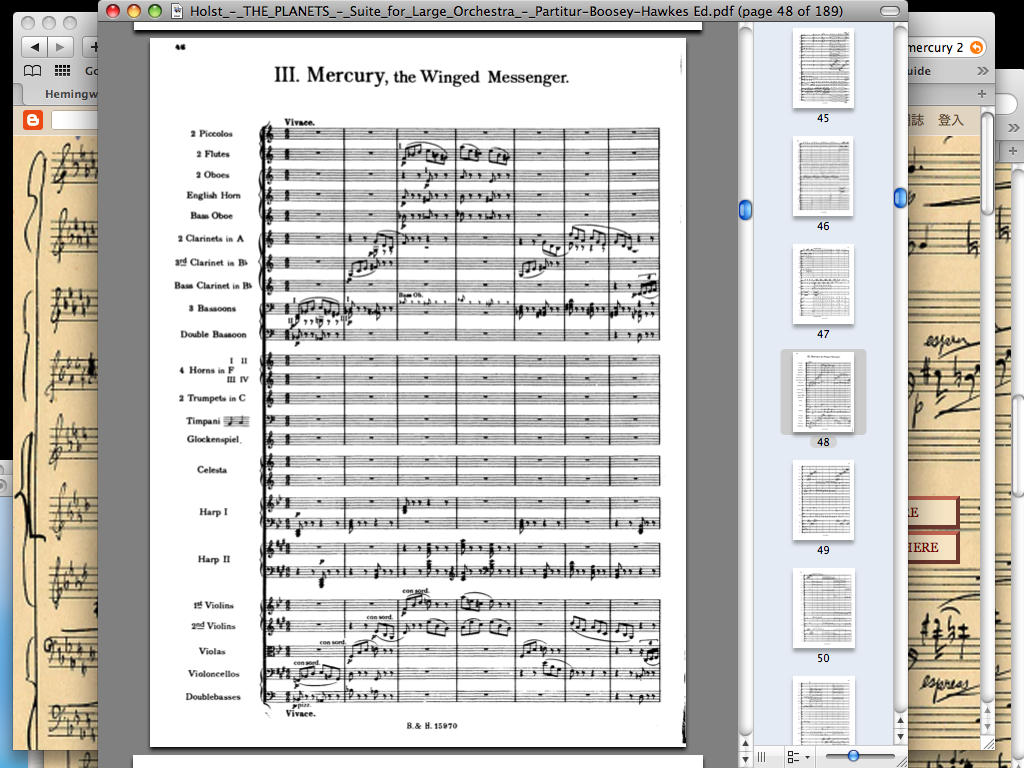Screen dimensions: 1024x768
Task: Click the back Safari window scroll up arrow
Action: tap(987, 711)
